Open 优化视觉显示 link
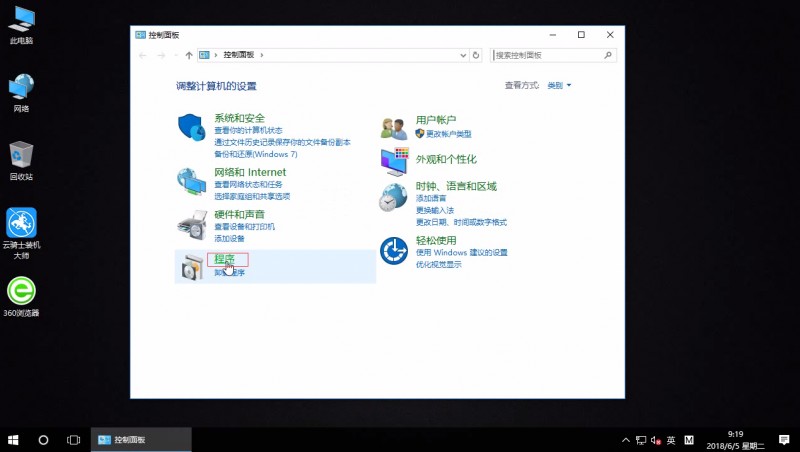The image size is (800, 452). click(438, 264)
